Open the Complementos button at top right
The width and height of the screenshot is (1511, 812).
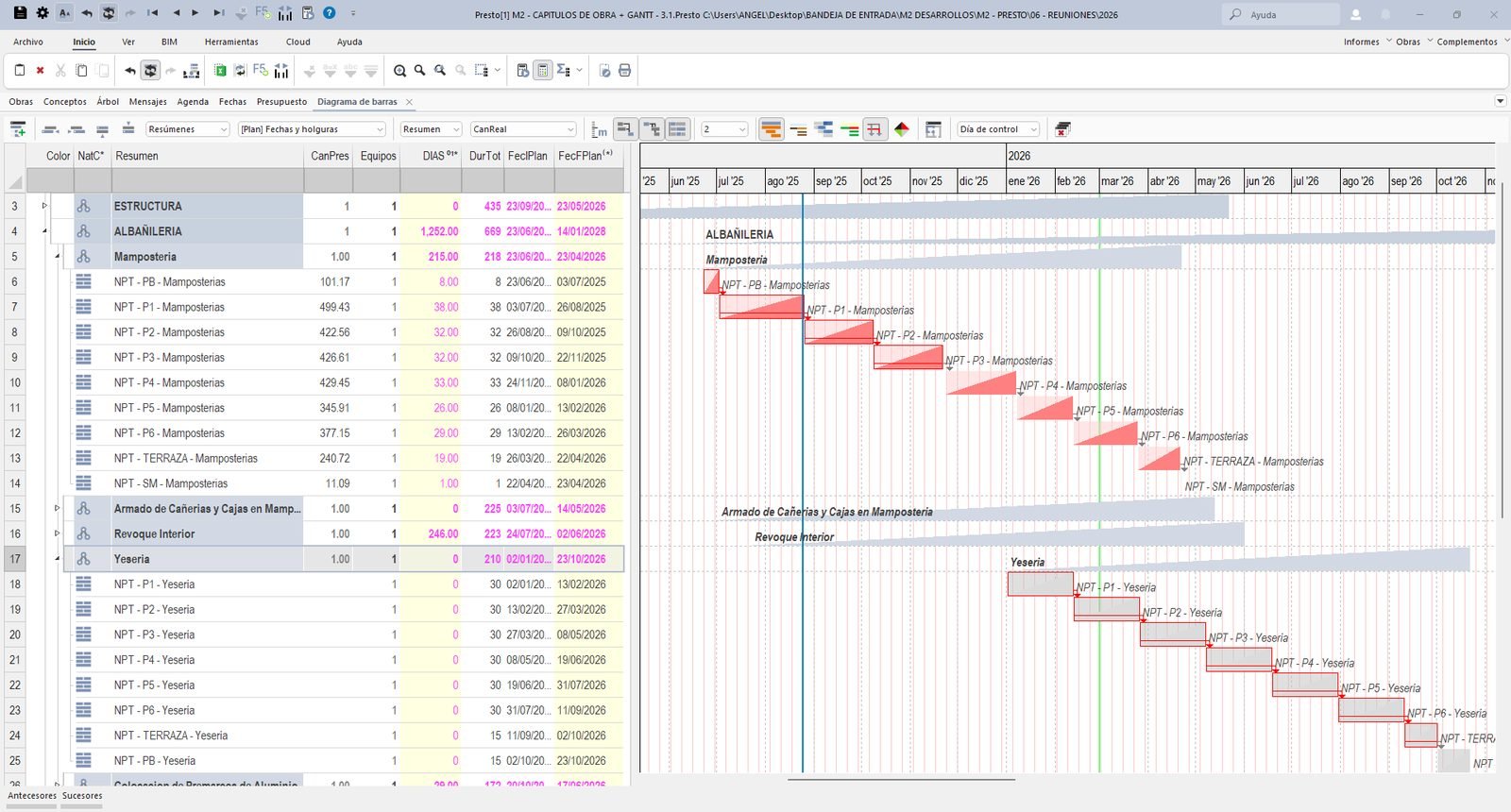tap(1467, 42)
